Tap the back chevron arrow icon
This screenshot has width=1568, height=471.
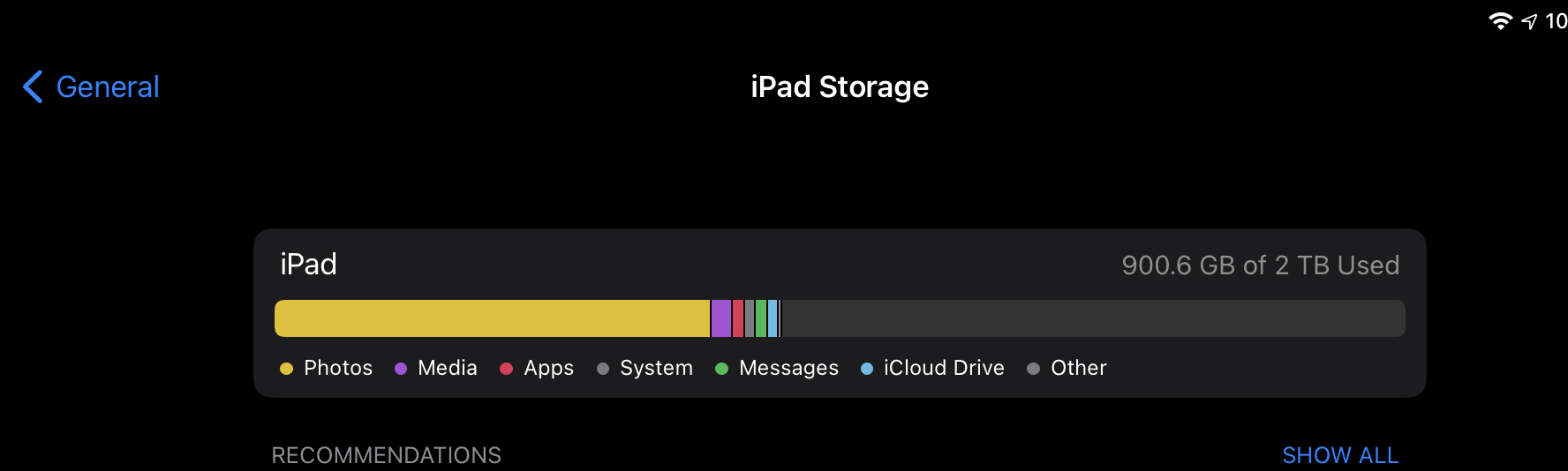33,86
